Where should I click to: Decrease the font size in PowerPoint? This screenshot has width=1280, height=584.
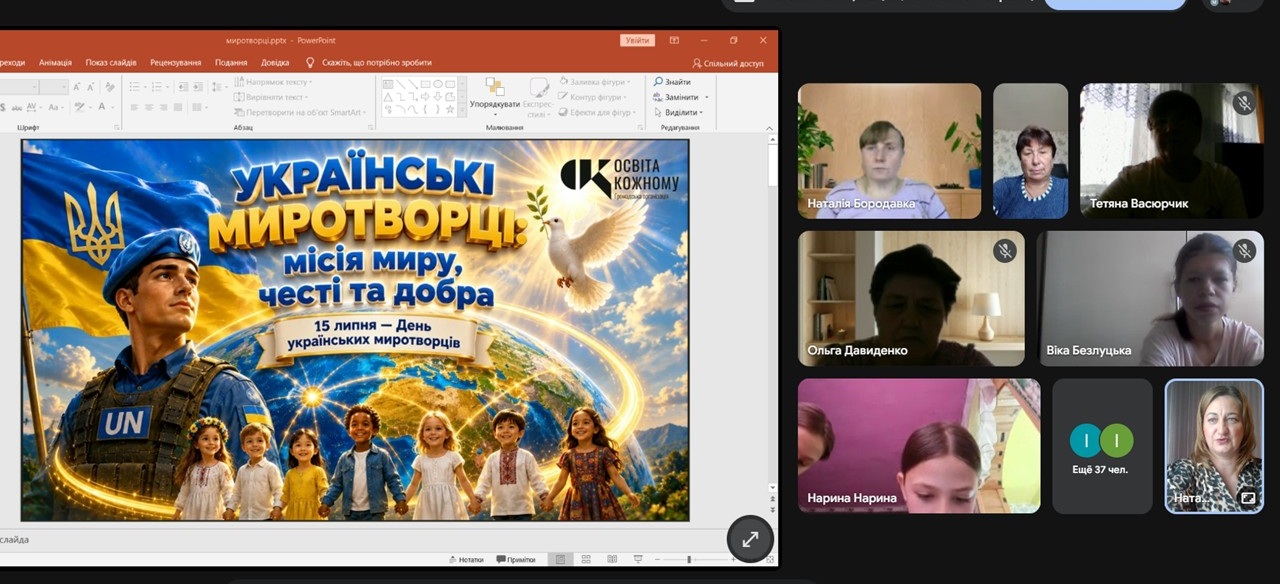[91, 86]
